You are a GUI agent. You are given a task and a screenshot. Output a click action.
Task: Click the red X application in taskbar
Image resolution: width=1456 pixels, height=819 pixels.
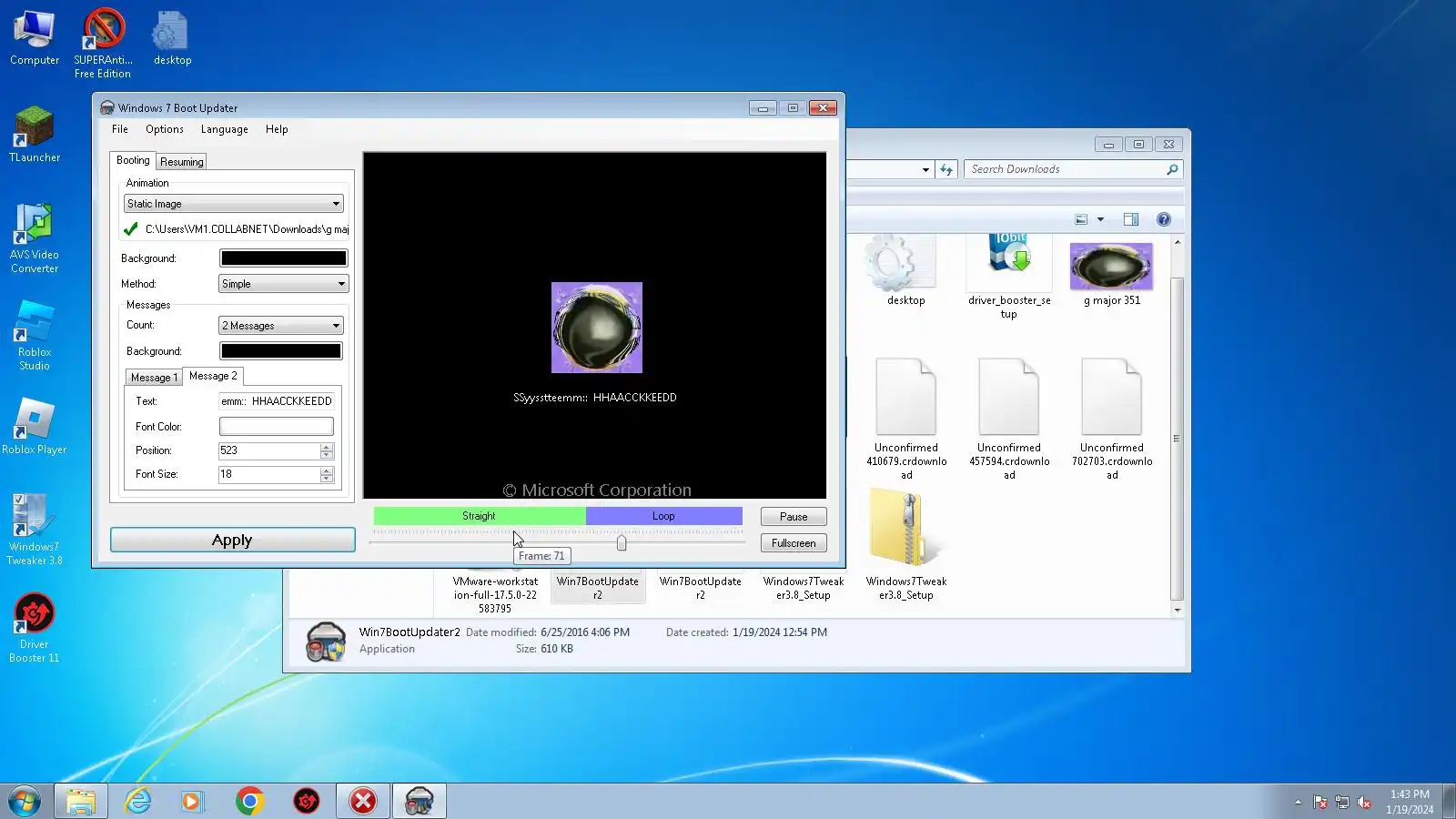pos(363,801)
